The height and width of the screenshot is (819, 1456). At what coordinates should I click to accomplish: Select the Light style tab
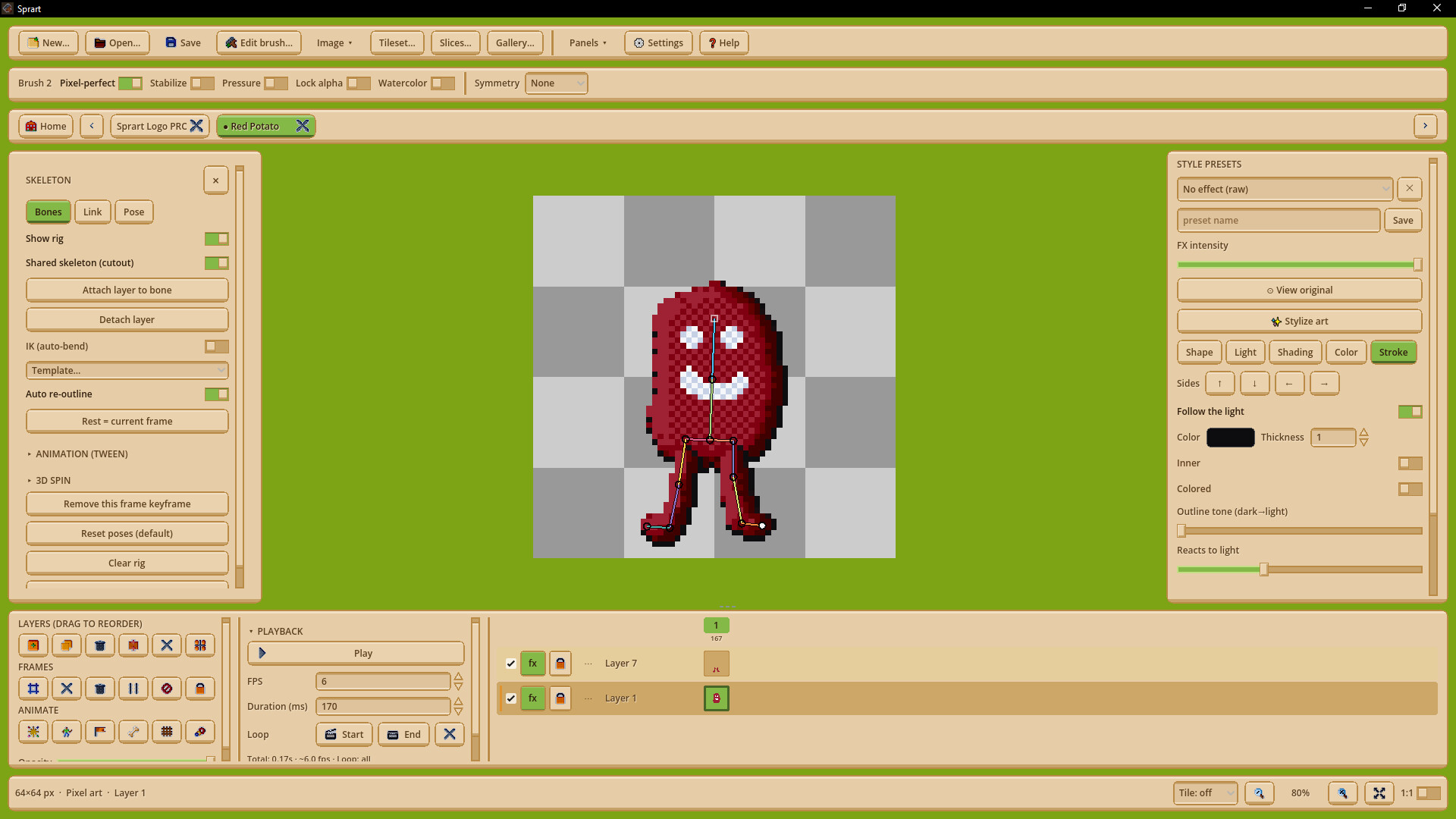pyautogui.click(x=1245, y=353)
